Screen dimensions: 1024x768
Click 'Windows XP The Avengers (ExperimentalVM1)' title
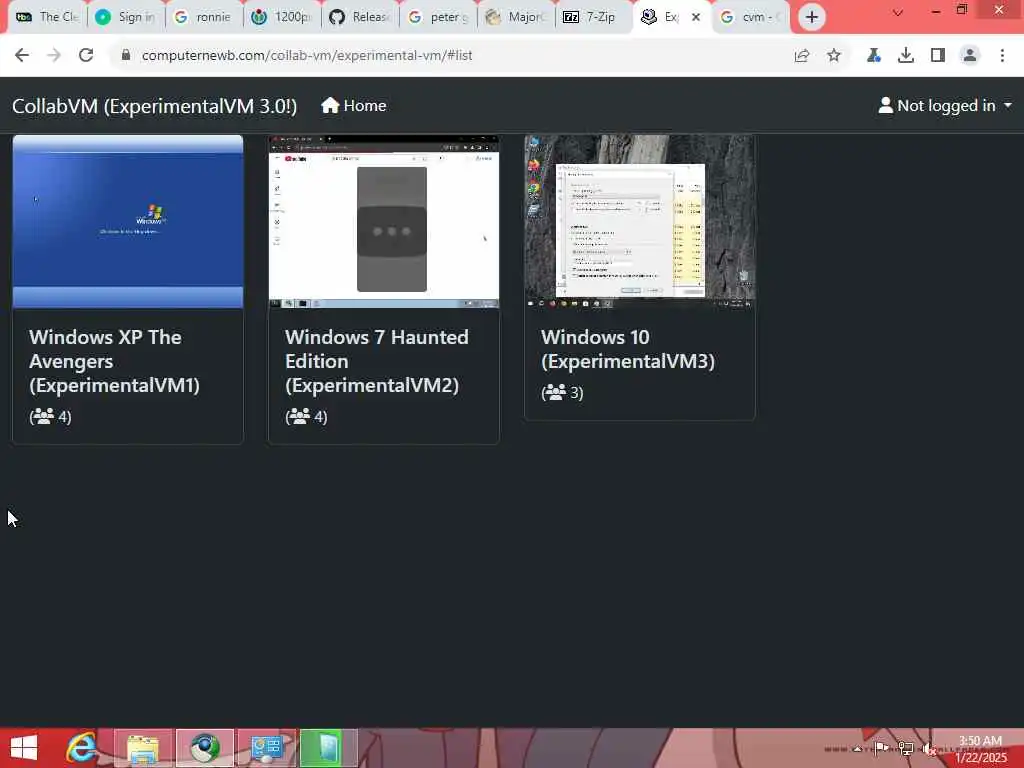coord(114,361)
